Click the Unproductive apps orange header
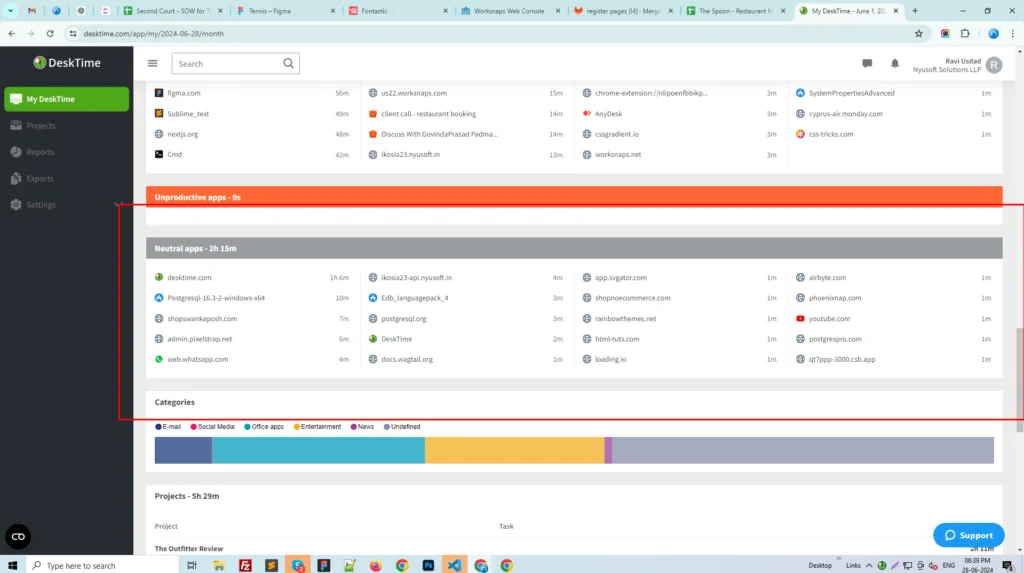 click(x=574, y=197)
